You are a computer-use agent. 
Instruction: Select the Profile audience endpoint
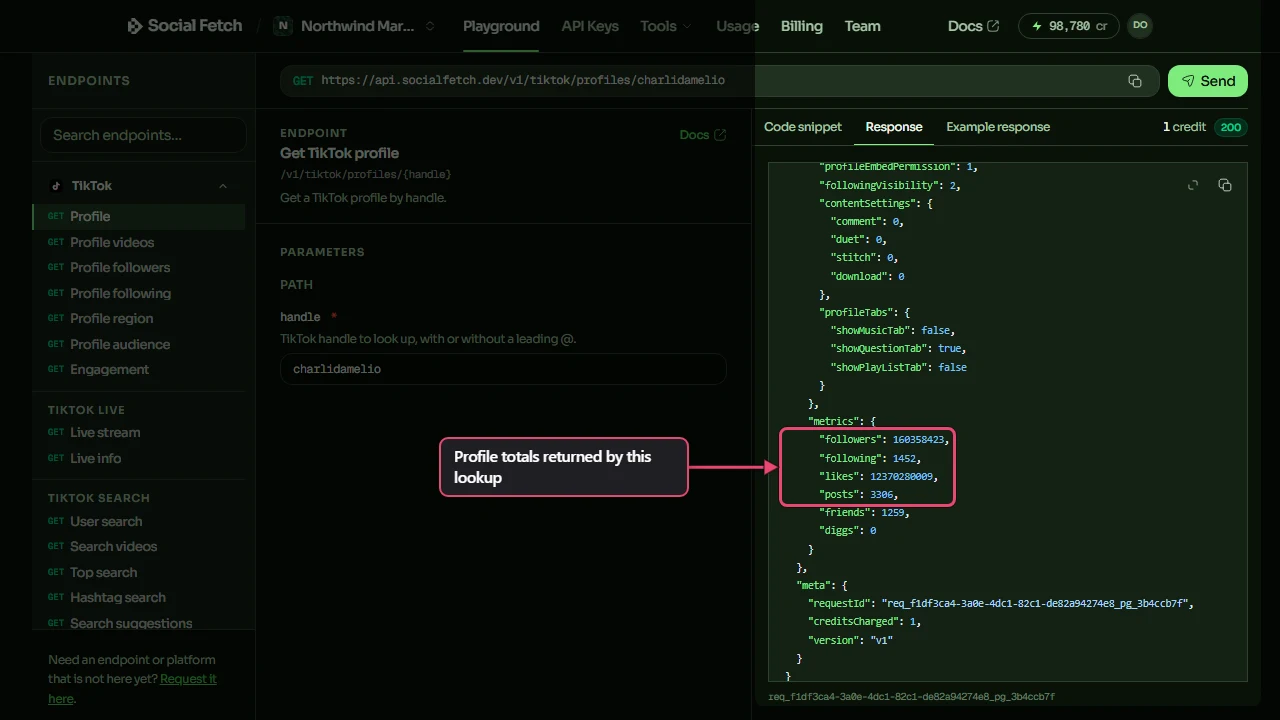point(139,344)
